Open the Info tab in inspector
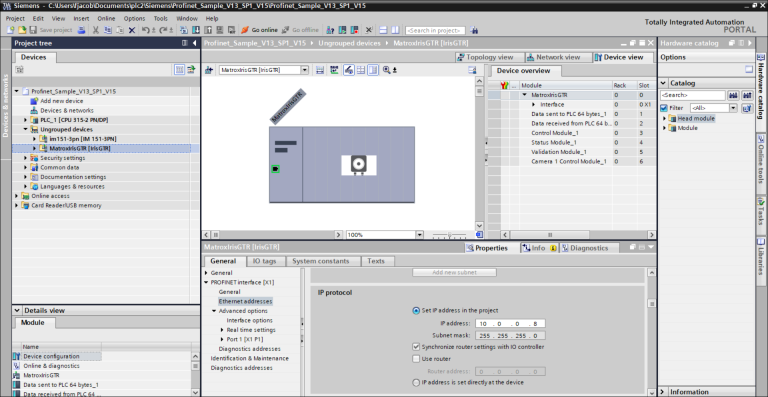The height and width of the screenshot is (397, 768). click(539, 248)
